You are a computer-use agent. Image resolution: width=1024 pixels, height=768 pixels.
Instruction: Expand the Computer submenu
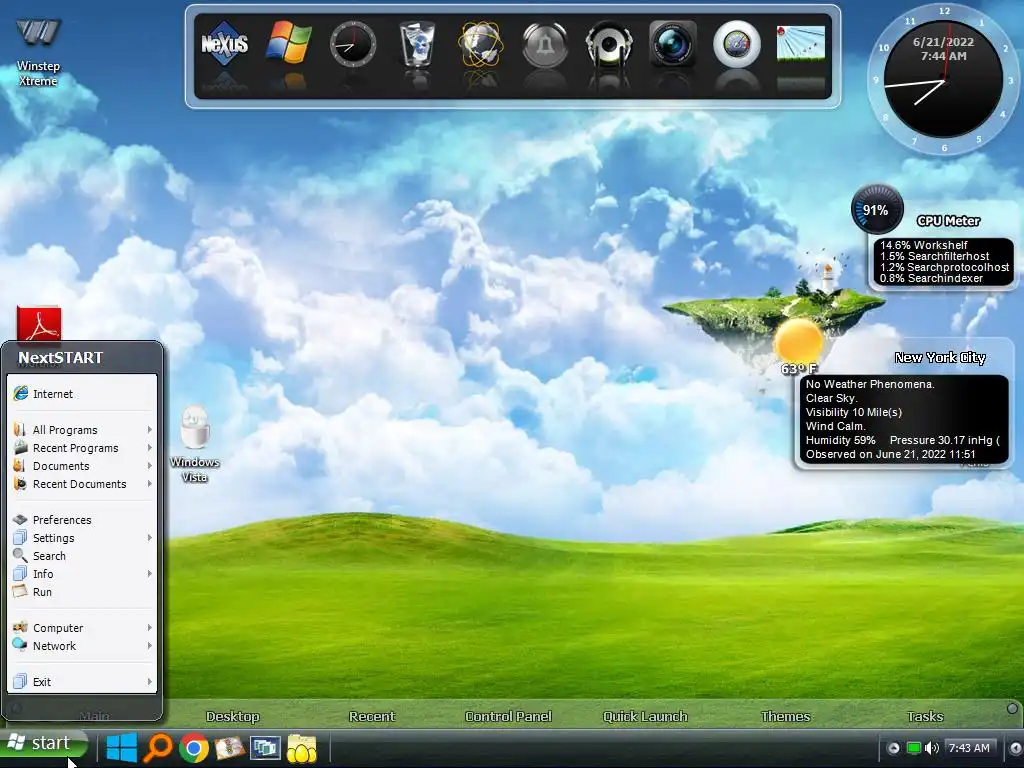click(82, 628)
